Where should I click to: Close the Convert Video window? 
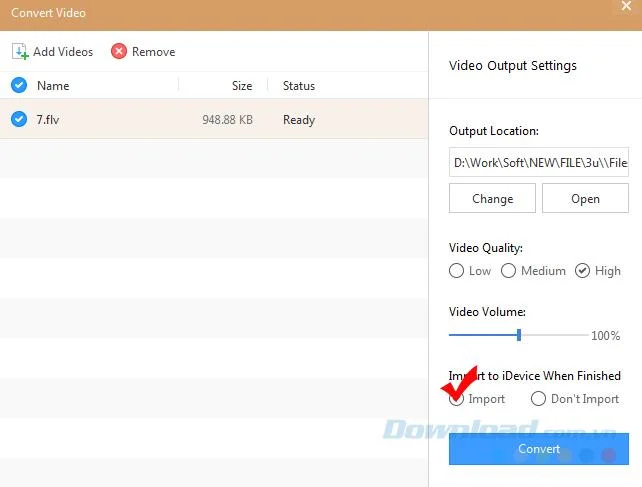pos(626,6)
